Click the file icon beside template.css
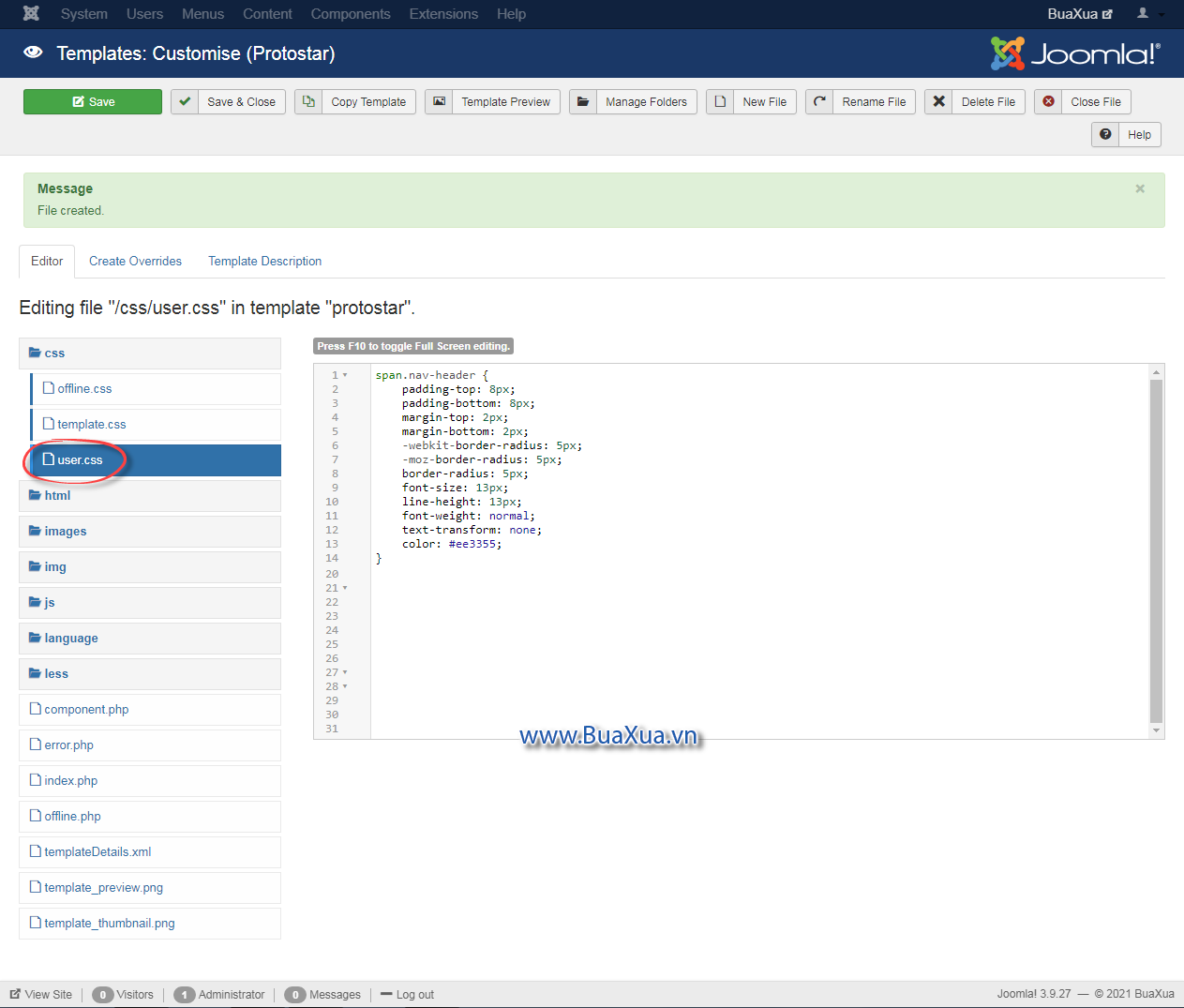 coord(49,424)
